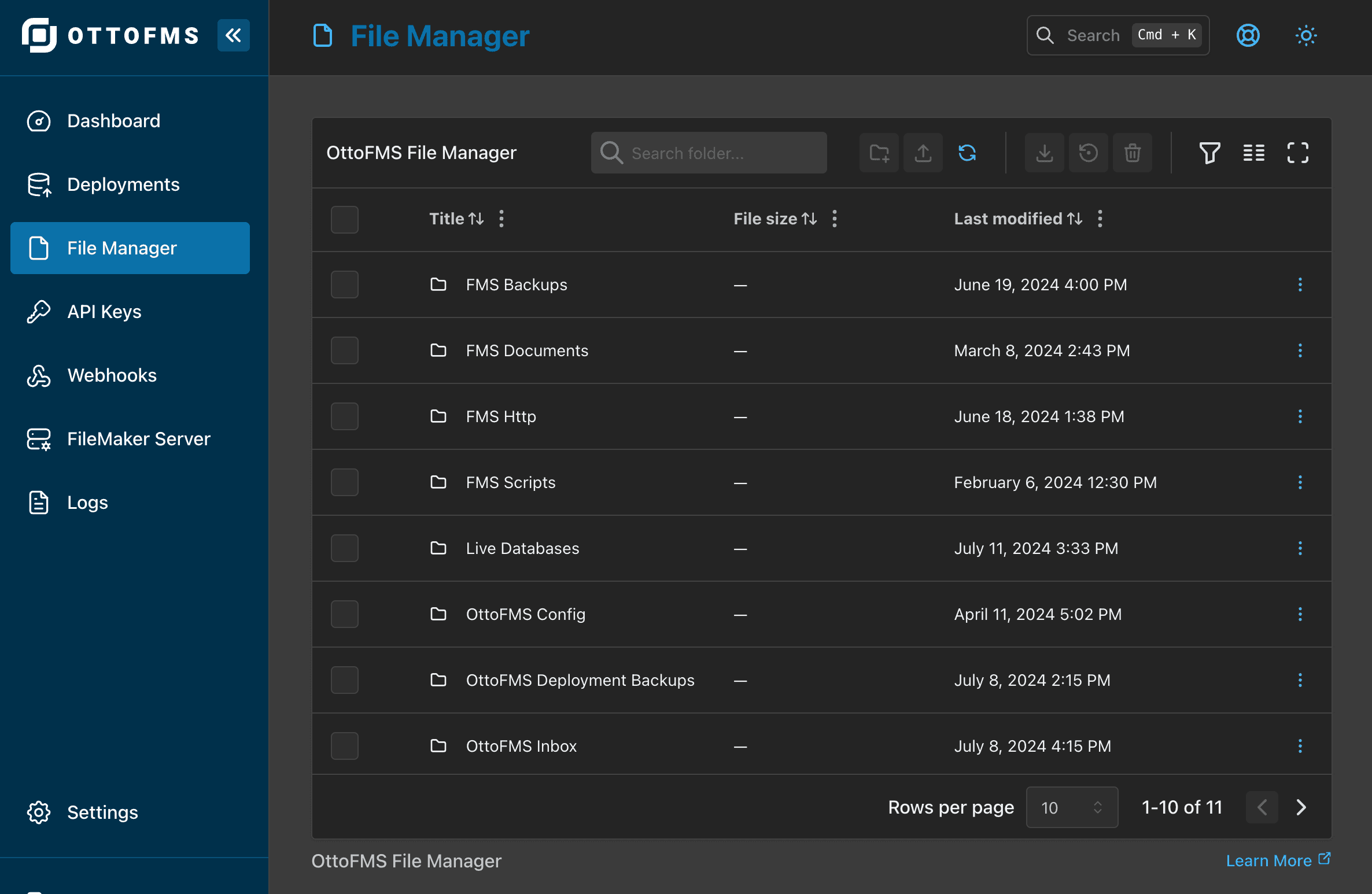Delete the selected files

point(1133,153)
